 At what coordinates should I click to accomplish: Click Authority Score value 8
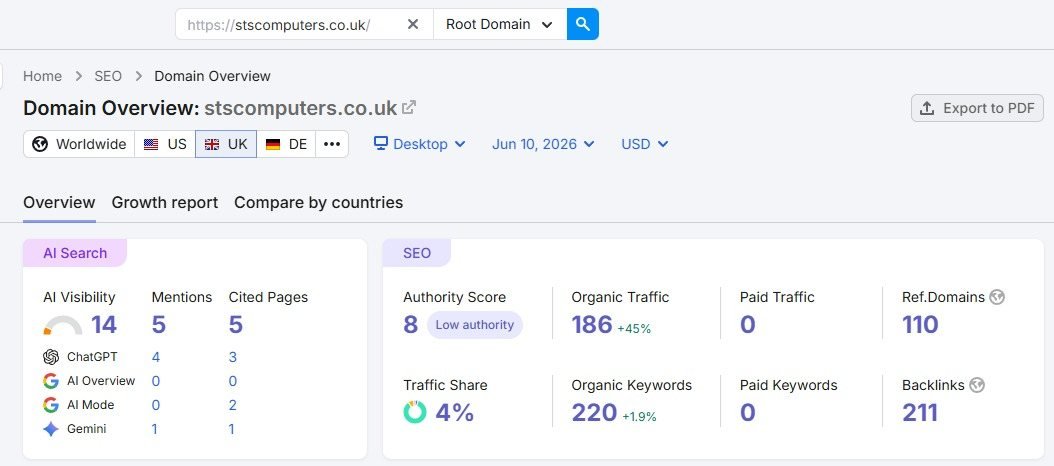(411, 325)
